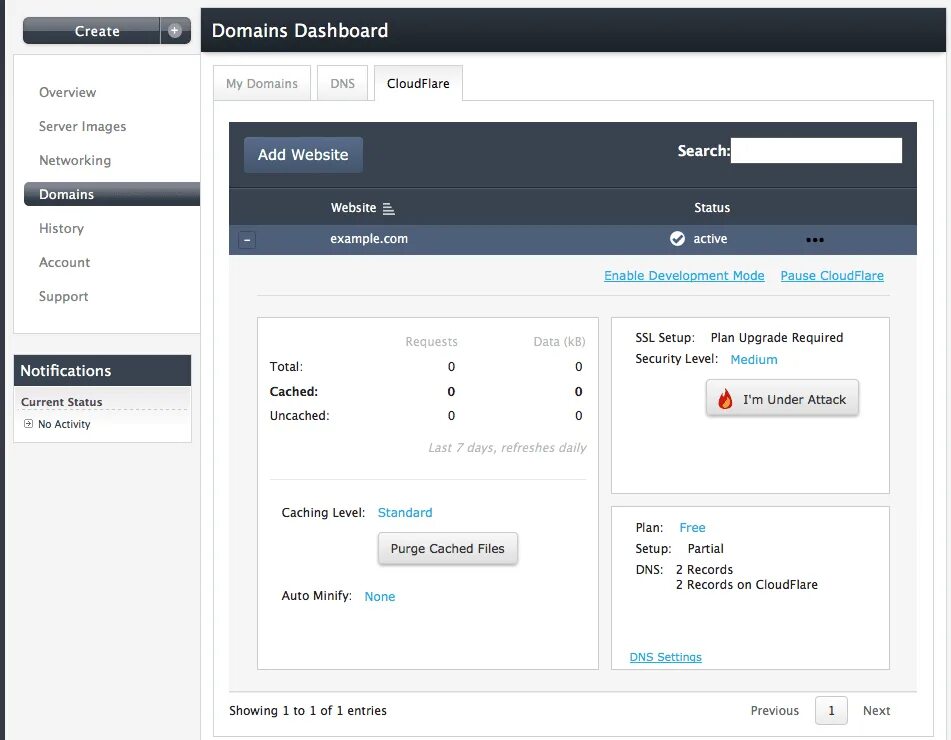951x740 pixels.
Task: Select the CloudFlare tab
Action: click(x=418, y=83)
